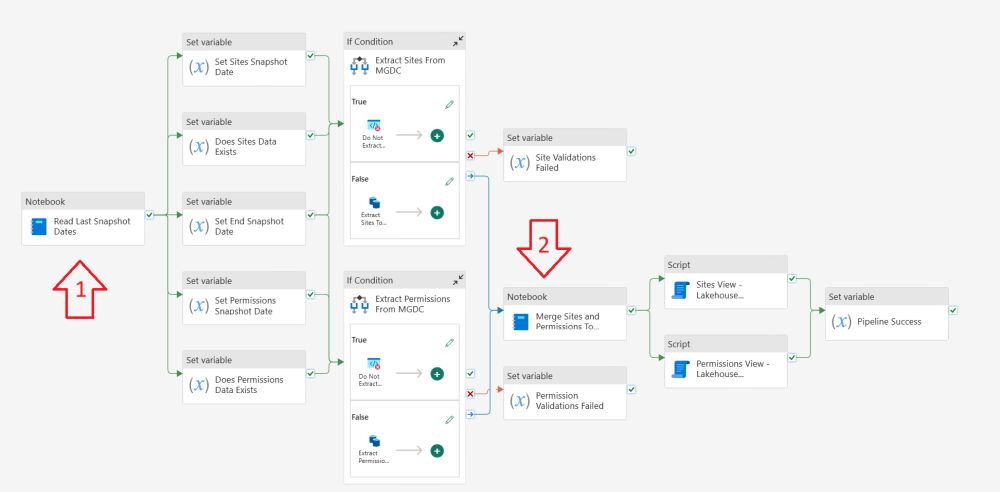The image size is (1000, 492).
Task: Click the Sites View - Lakehouse script icon
Action: pyautogui.click(x=681, y=290)
